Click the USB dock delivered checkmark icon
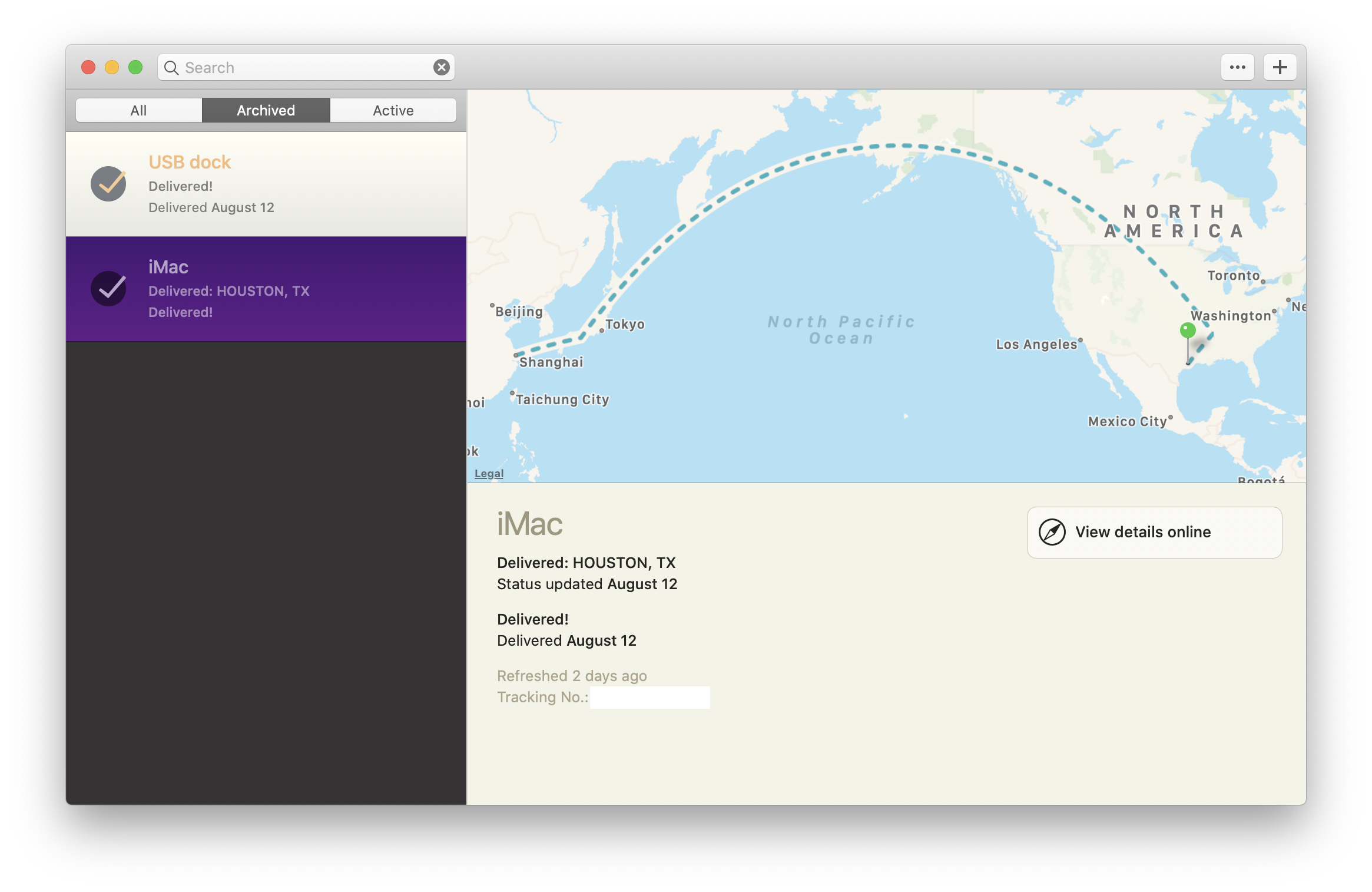The width and height of the screenshot is (1372, 892). coord(109,184)
